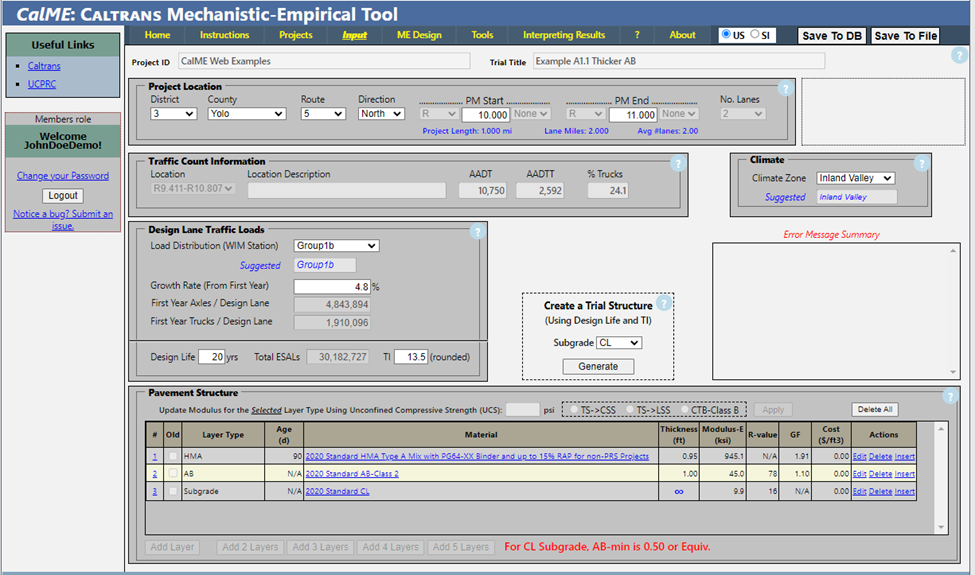
Task: Open the Interpreting Results menu item
Action: [x=563, y=35]
